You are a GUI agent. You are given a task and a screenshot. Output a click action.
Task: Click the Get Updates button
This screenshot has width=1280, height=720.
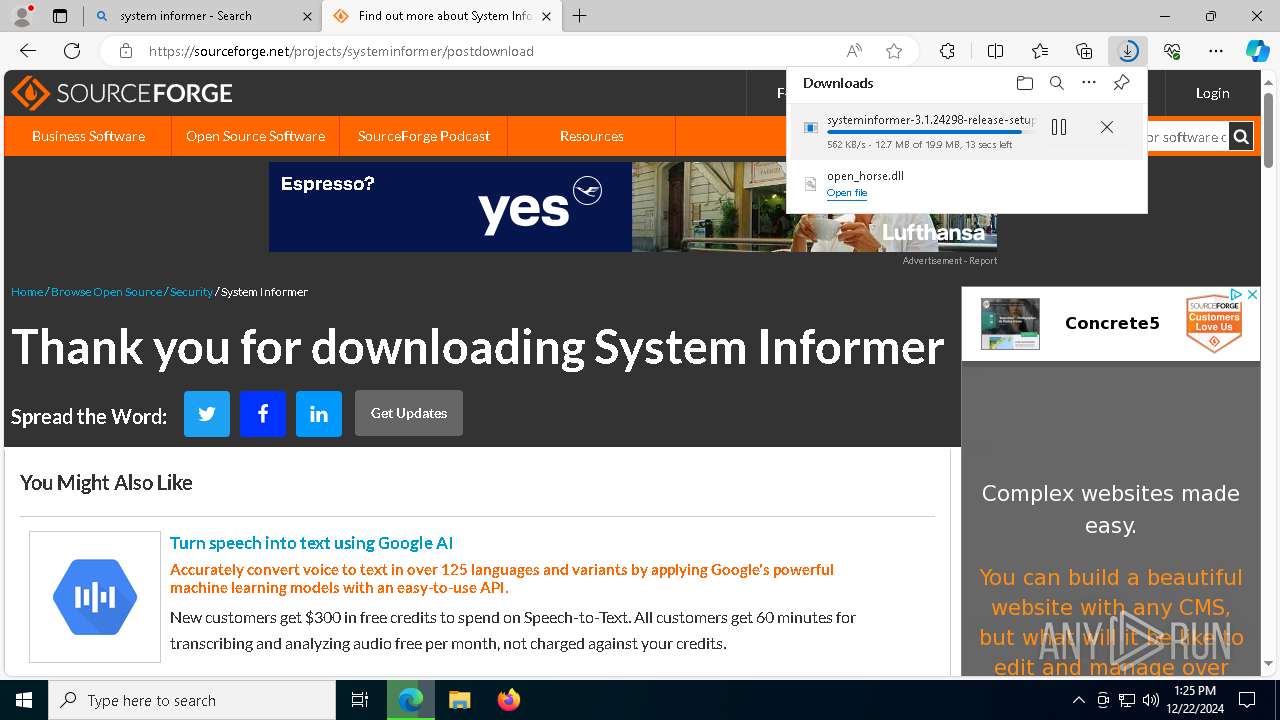coord(409,413)
